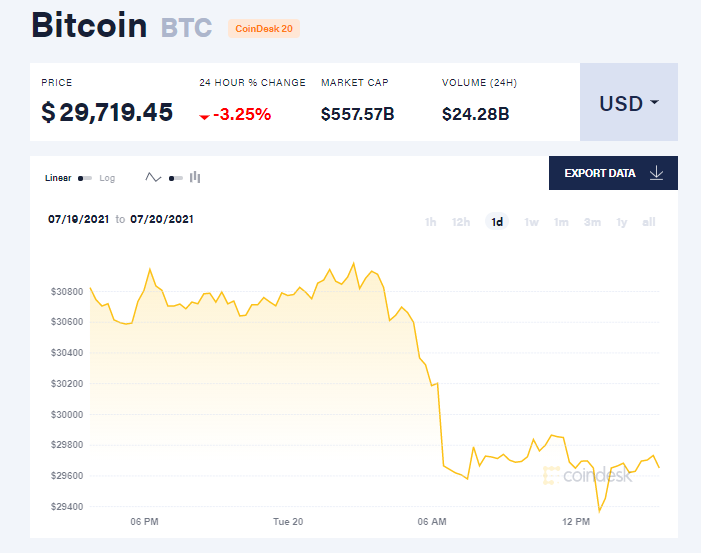Image resolution: width=701 pixels, height=553 pixels.
Task: Click the CoinDesk watermark logo on chart
Action: (588, 475)
